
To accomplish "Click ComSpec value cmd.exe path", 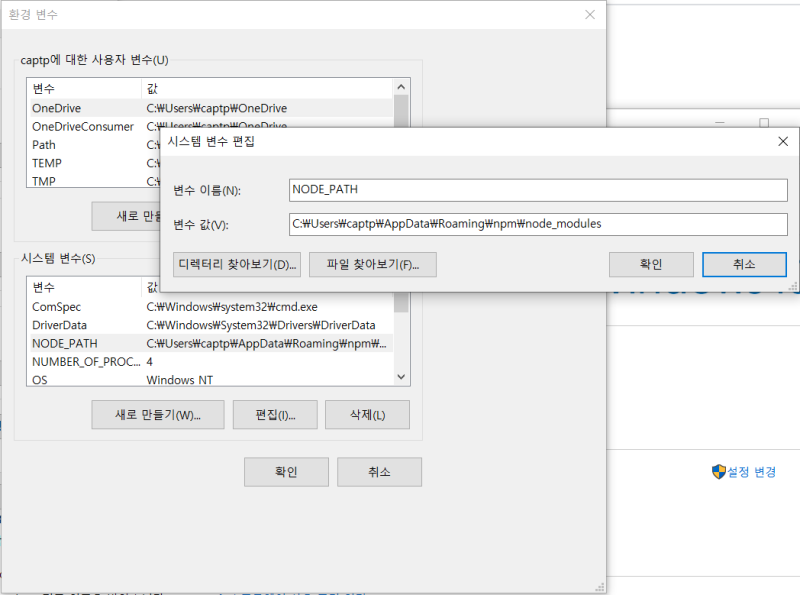I will pos(232,307).
